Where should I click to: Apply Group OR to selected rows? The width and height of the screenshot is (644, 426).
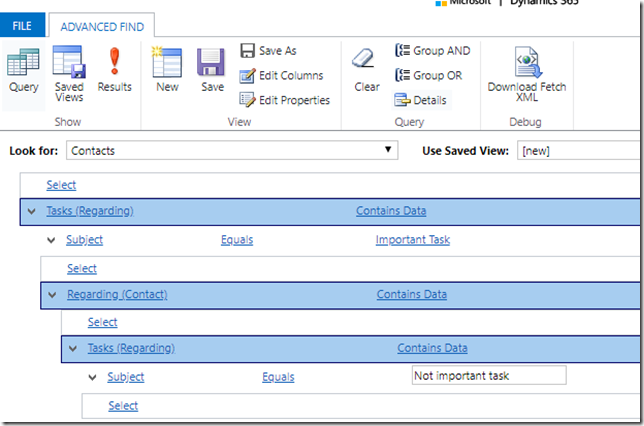428,75
